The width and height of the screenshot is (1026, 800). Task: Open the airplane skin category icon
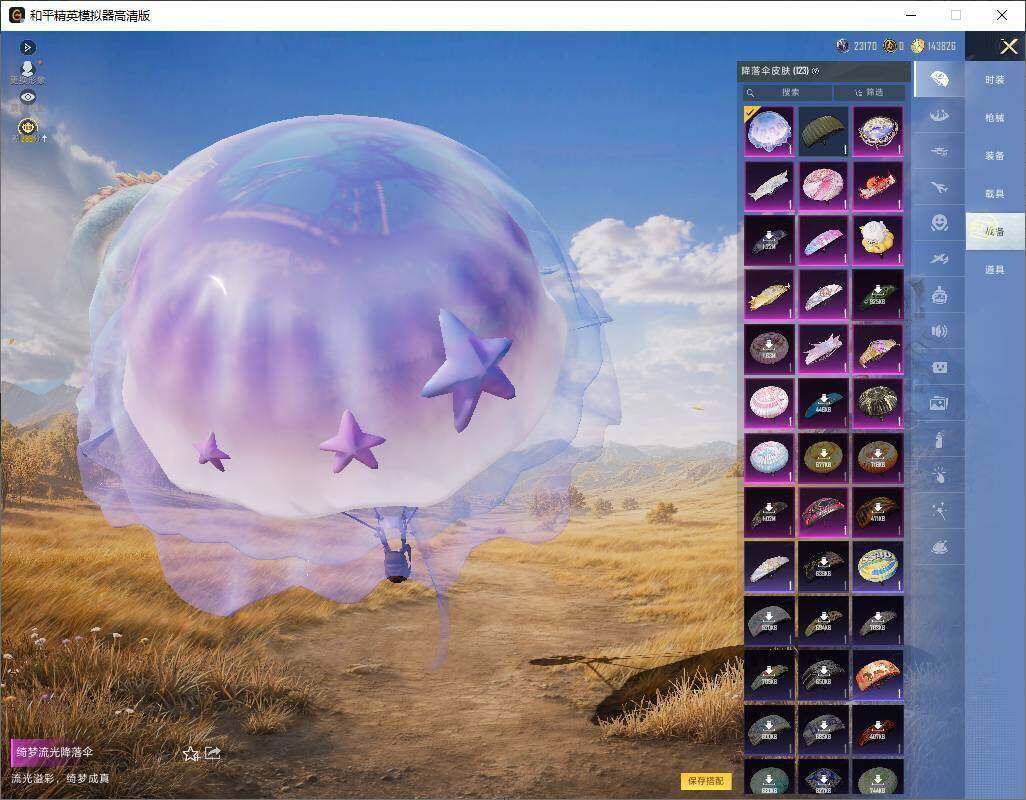pyautogui.click(x=939, y=188)
